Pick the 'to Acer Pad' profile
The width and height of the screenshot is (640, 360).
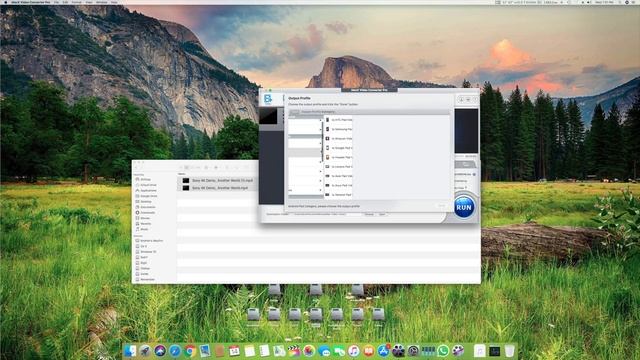click(x=339, y=176)
